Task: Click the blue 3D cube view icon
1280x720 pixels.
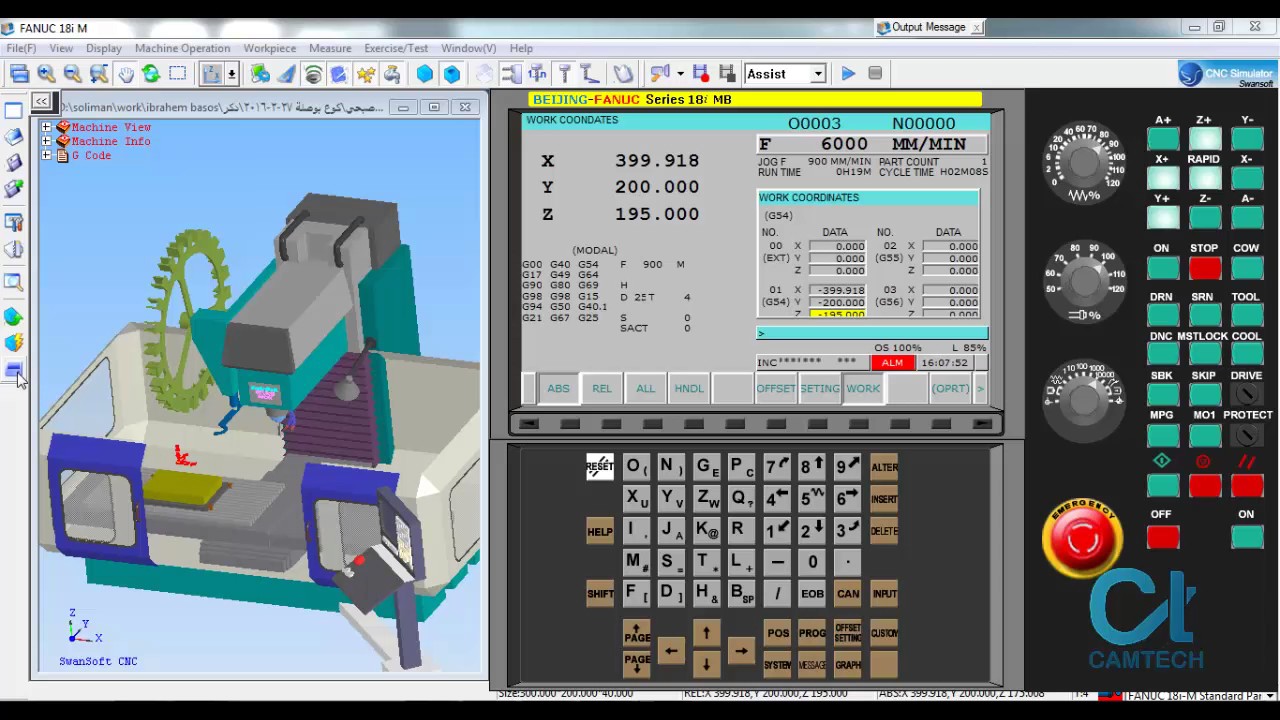Action: [452, 74]
